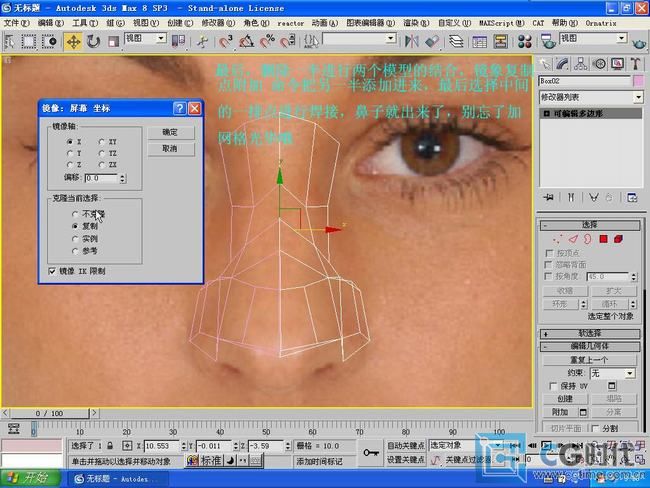Expand the 软选择 rollout
The height and width of the screenshot is (488, 650).
coord(590,334)
